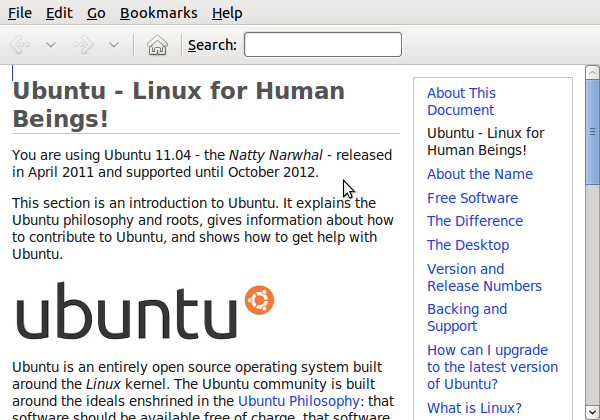Go to the Home page icon
The width and height of the screenshot is (600, 420).
[157, 45]
